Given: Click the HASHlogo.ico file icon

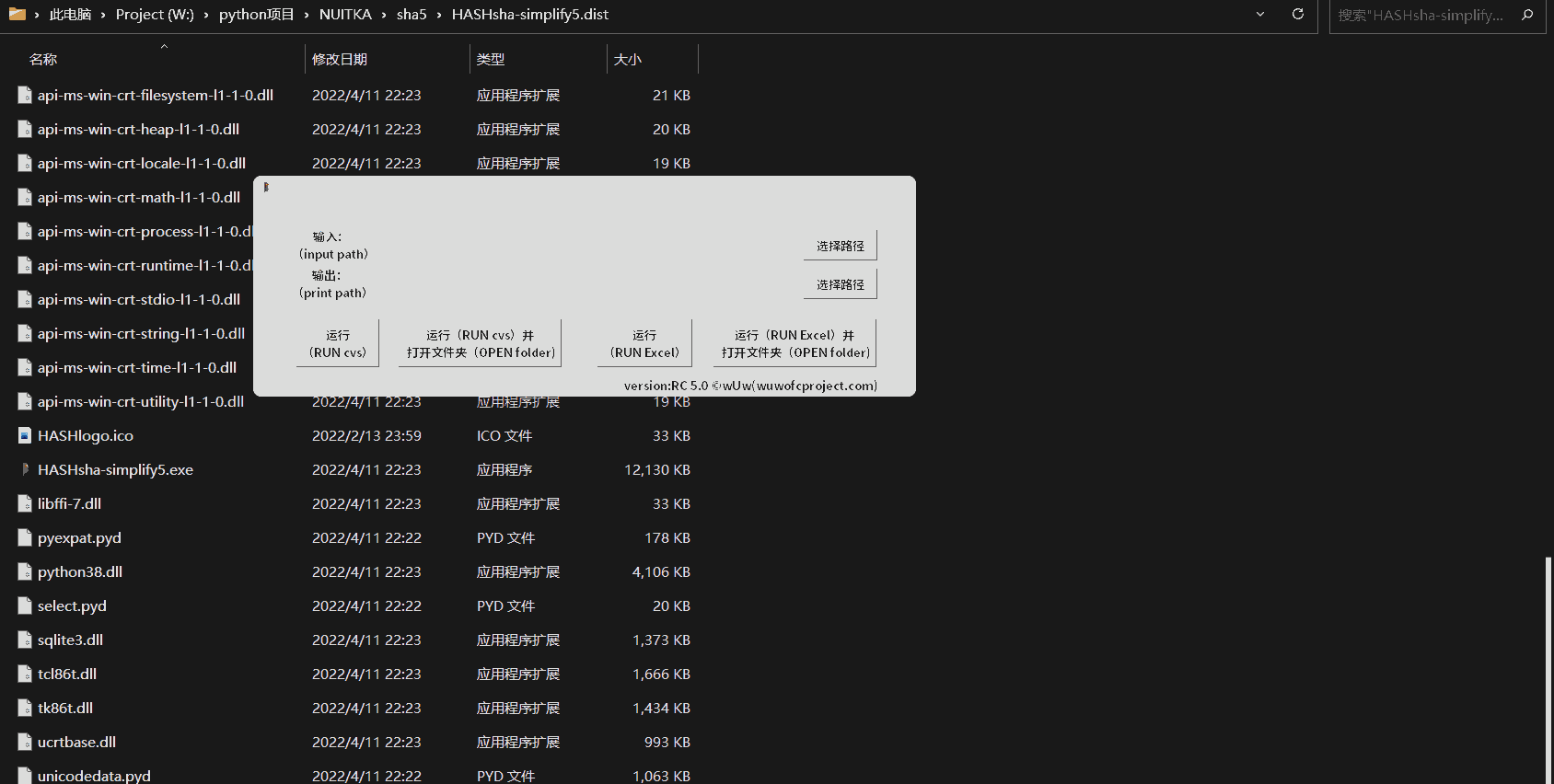Looking at the screenshot, I should pos(25,435).
